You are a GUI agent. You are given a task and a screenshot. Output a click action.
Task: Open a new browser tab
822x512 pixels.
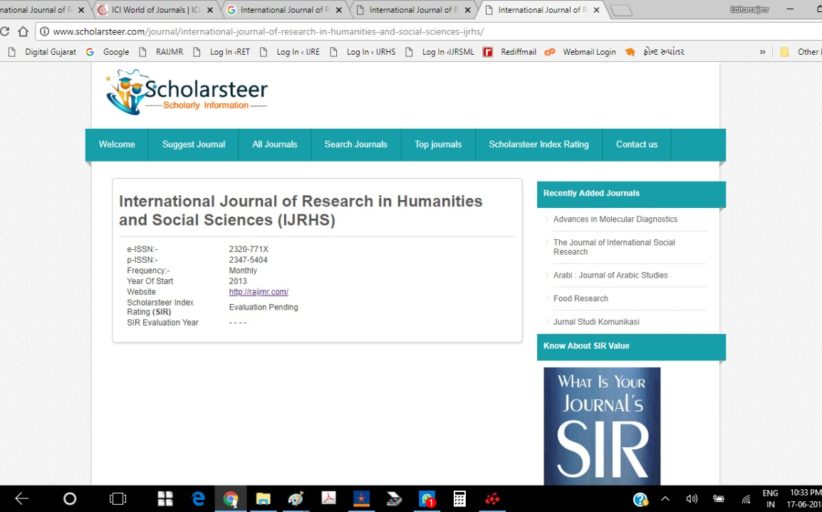pyautogui.click(x=622, y=10)
